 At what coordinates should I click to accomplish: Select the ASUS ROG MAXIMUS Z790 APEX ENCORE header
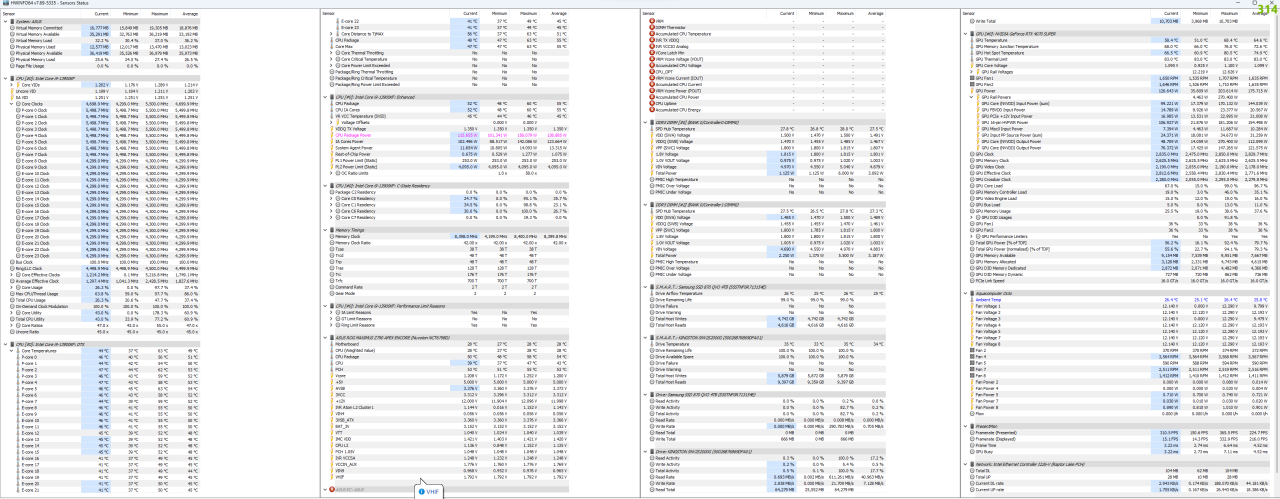point(447,337)
